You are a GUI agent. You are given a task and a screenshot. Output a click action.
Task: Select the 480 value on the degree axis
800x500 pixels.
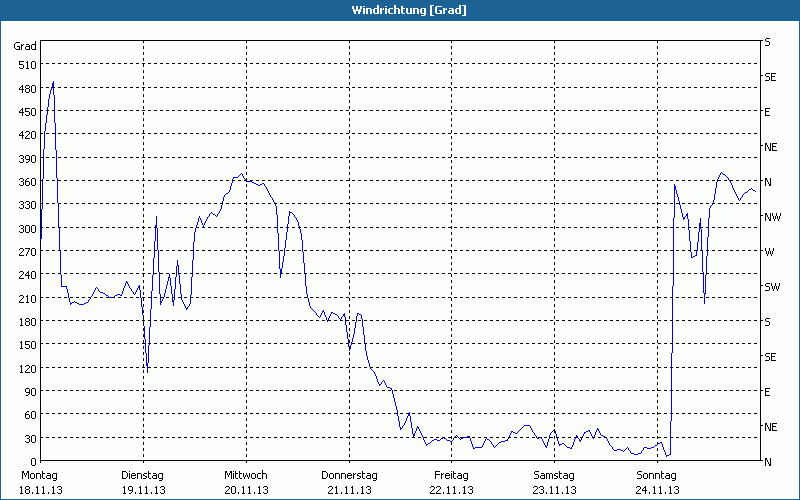click(28, 89)
